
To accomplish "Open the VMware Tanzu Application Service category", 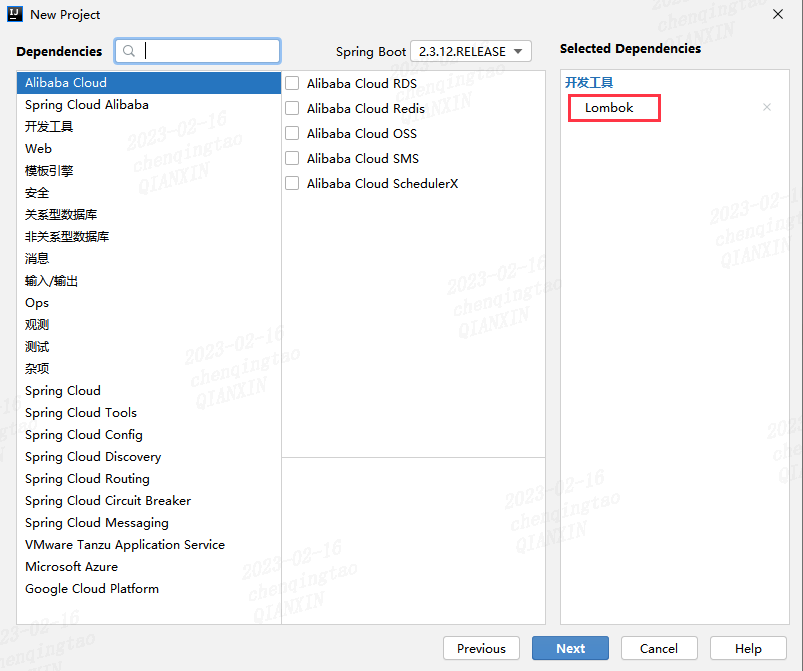I will [x=149, y=545].
